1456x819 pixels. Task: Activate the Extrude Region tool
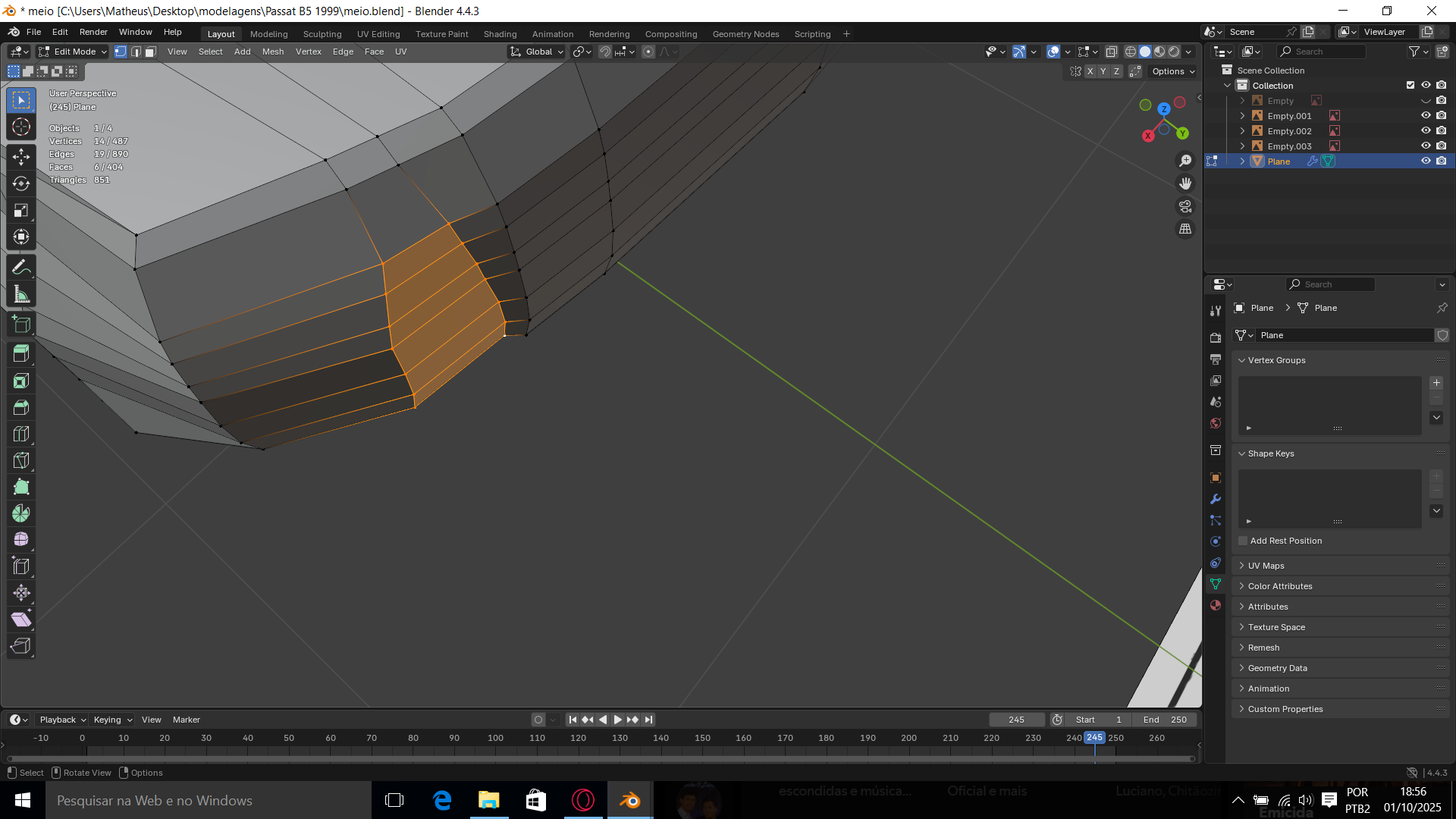pos(21,353)
